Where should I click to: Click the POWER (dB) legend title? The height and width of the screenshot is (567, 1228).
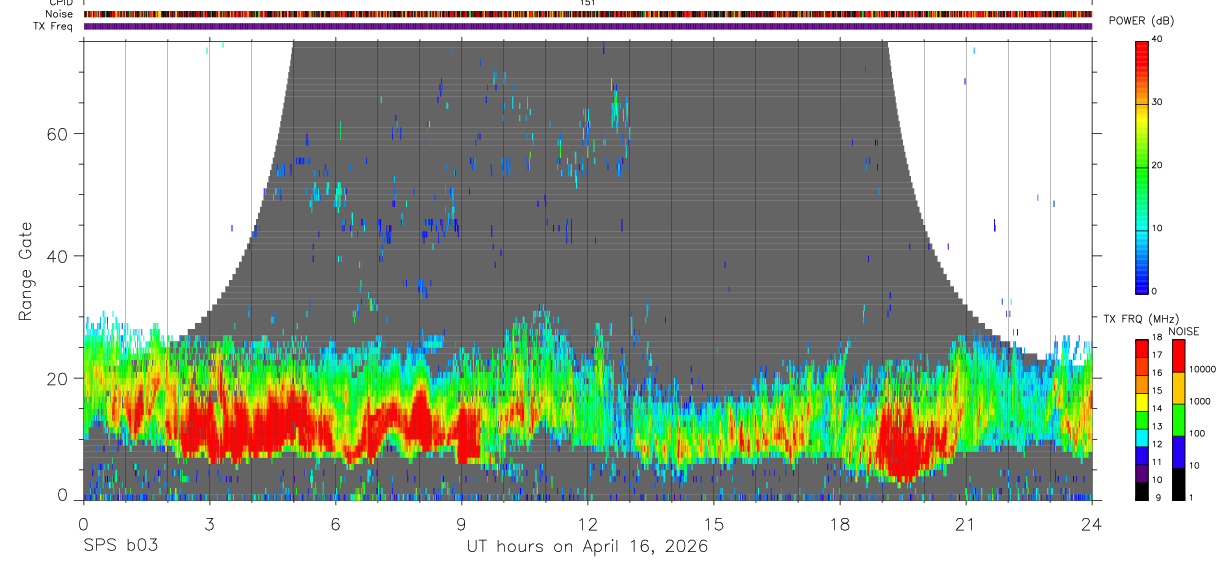pyautogui.click(x=1141, y=21)
